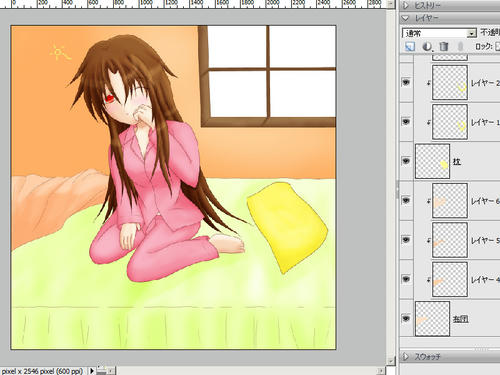Click the レイヤー 1 layer name
The height and width of the screenshot is (375, 500).
click(x=485, y=122)
